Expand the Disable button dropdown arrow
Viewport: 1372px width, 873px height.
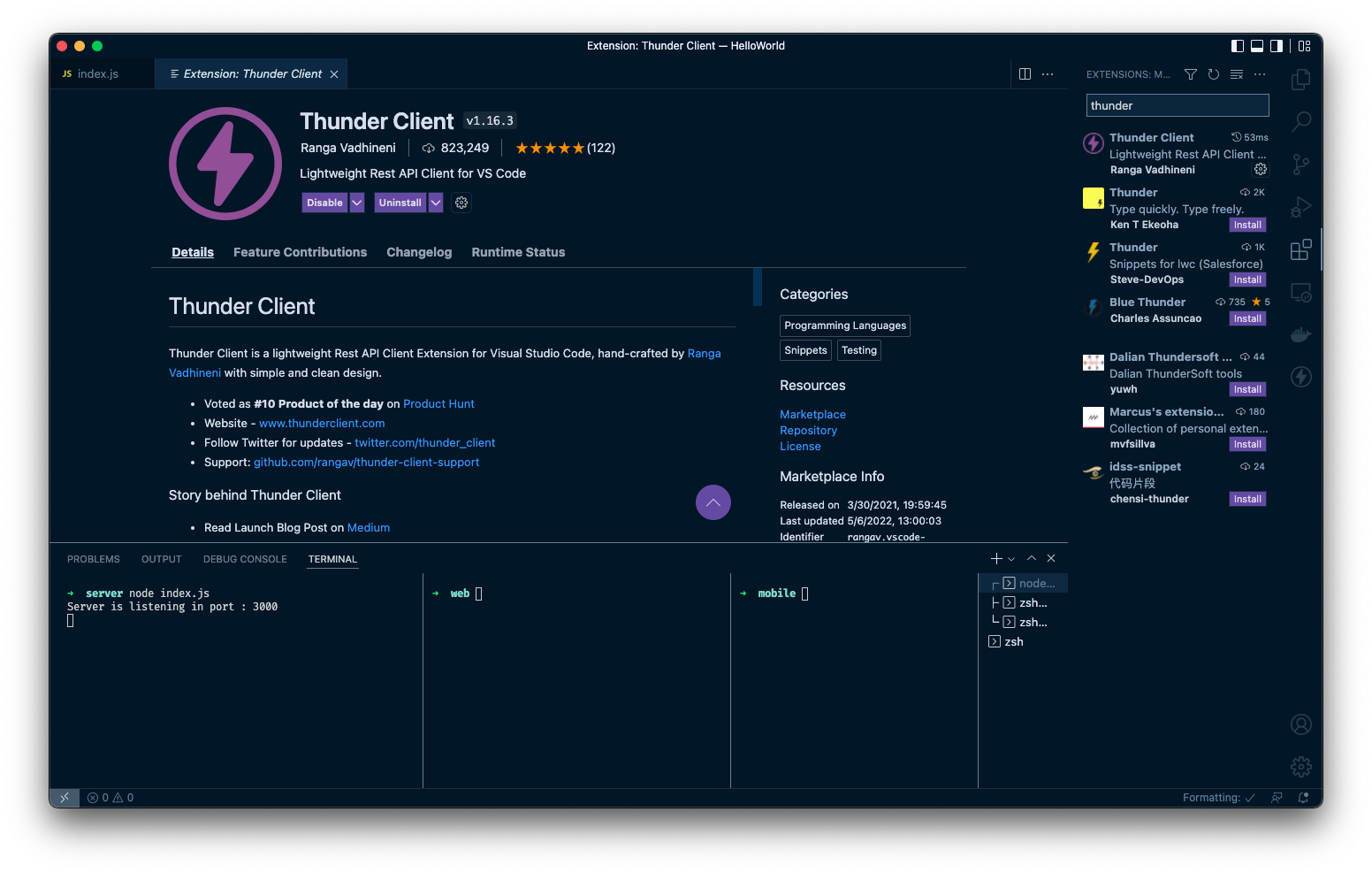click(357, 203)
